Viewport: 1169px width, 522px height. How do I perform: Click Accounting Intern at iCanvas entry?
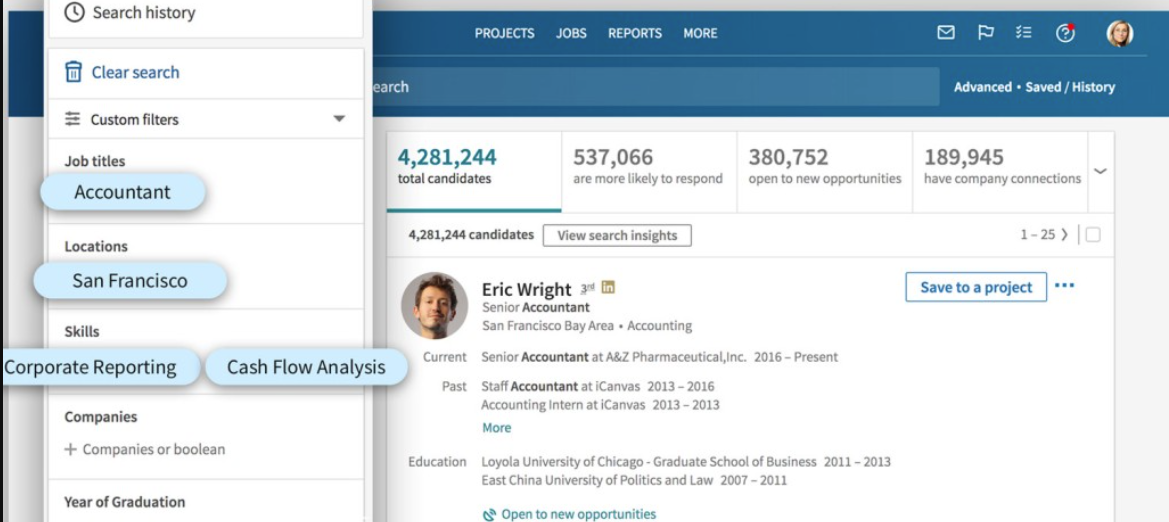(600, 405)
